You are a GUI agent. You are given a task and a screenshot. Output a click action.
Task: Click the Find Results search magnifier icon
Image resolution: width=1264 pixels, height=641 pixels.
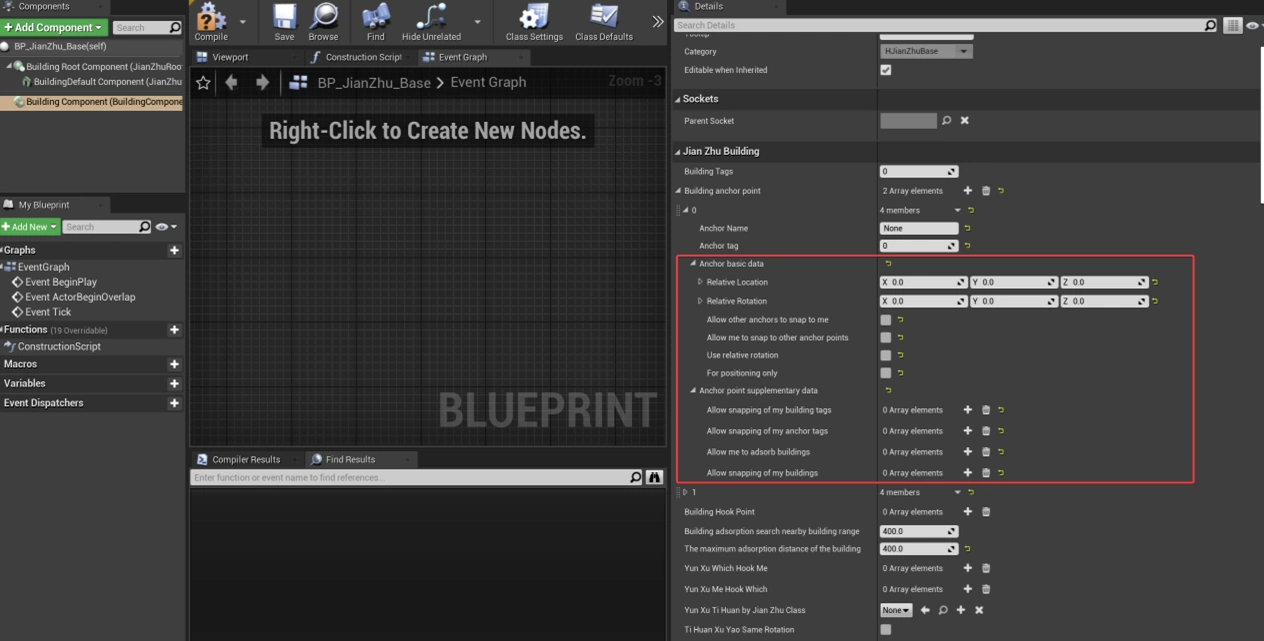pyautogui.click(x=636, y=478)
